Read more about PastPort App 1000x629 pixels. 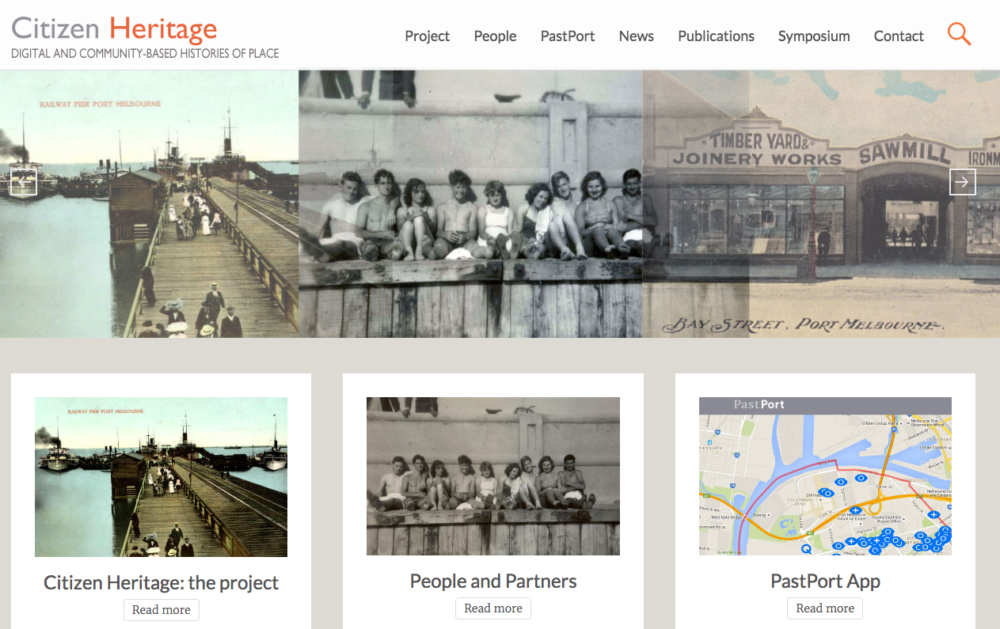tap(825, 609)
